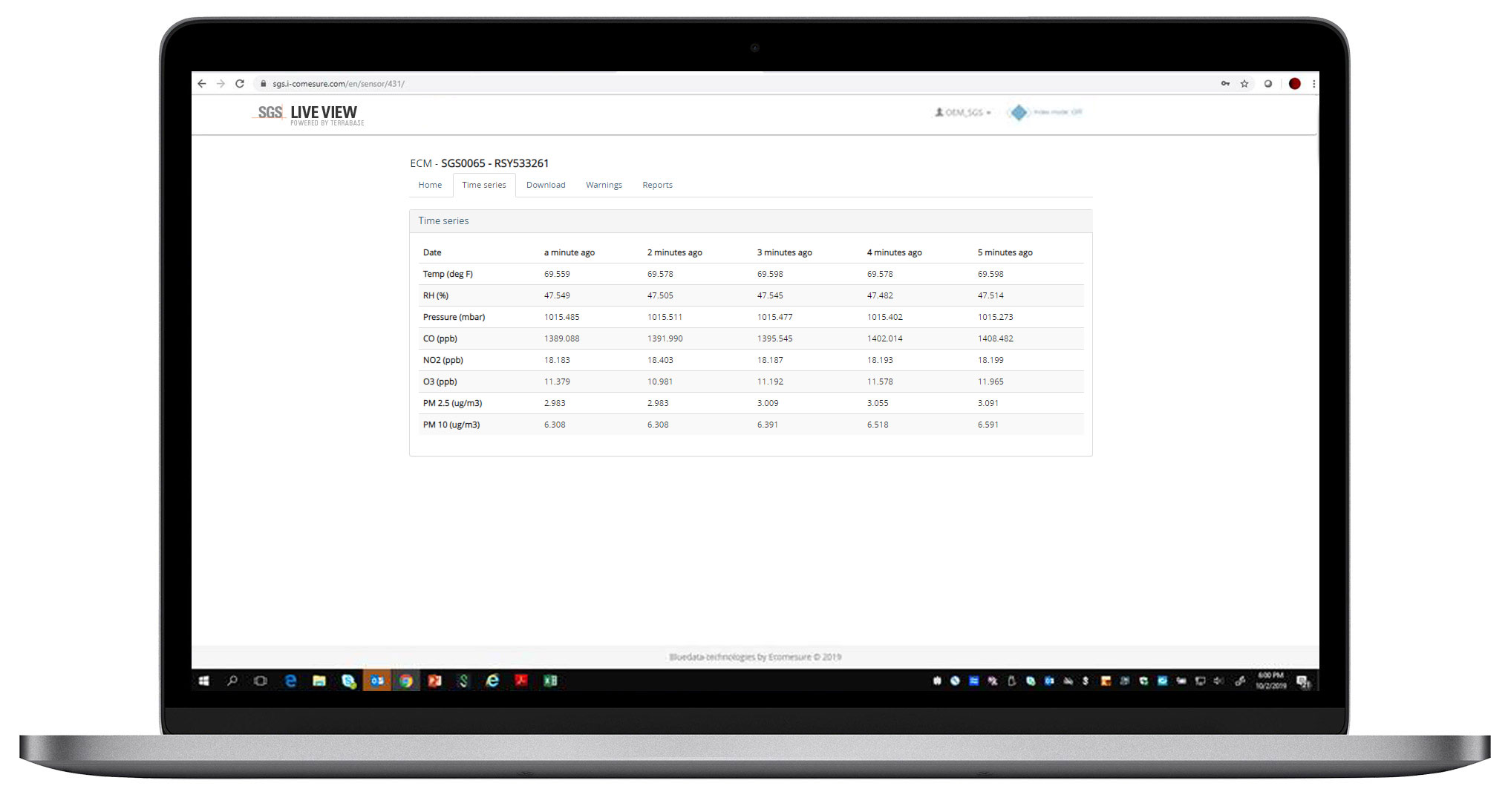Reload the page with refresh icon
This screenshot has width=1508, height=812.
(x=240, y=84)
